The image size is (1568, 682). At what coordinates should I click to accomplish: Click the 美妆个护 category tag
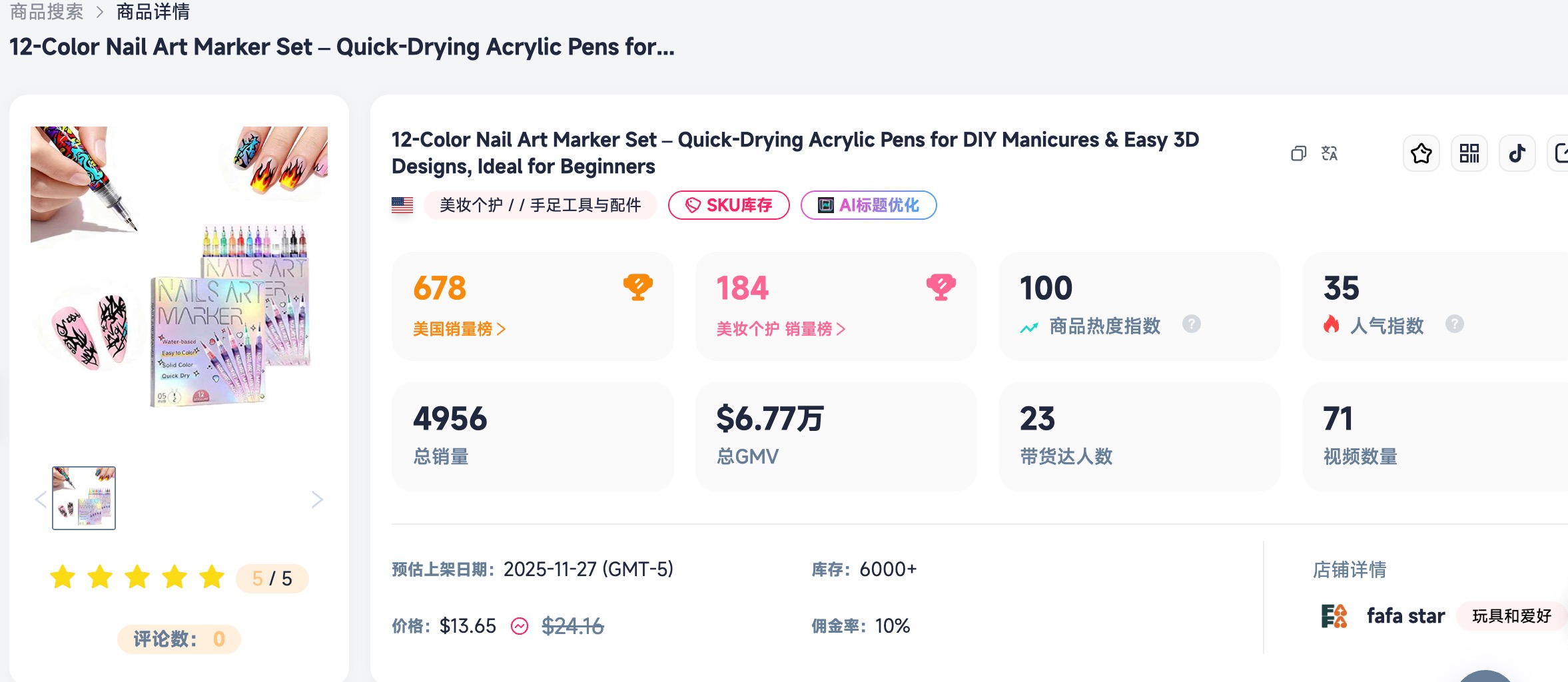471,205
